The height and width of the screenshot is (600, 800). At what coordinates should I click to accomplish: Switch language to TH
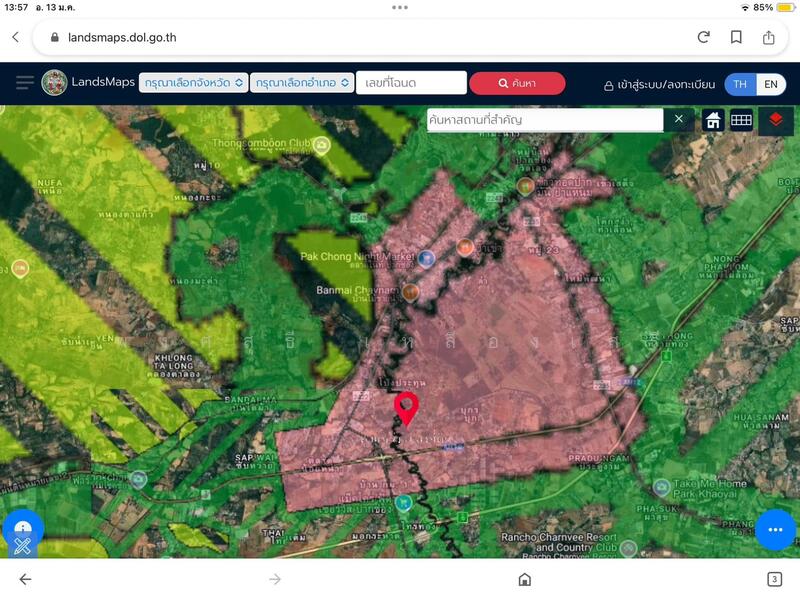point(740,84)
